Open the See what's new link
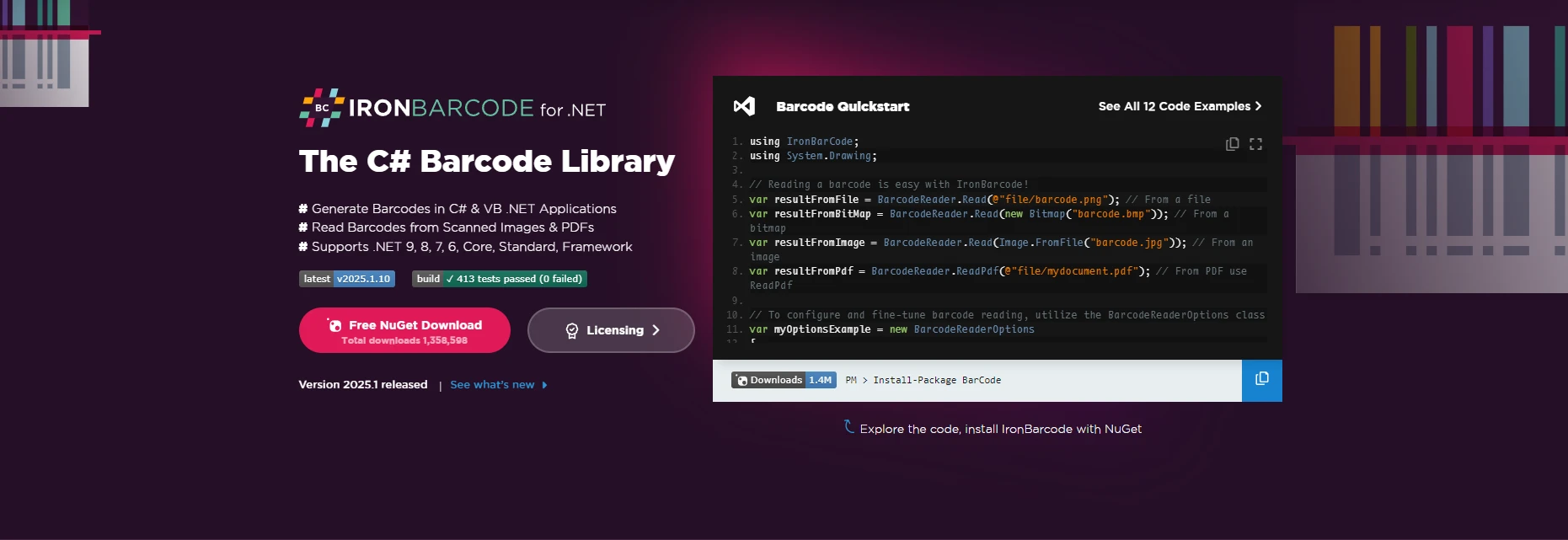1568x540 pixels. tap(492, 385)
